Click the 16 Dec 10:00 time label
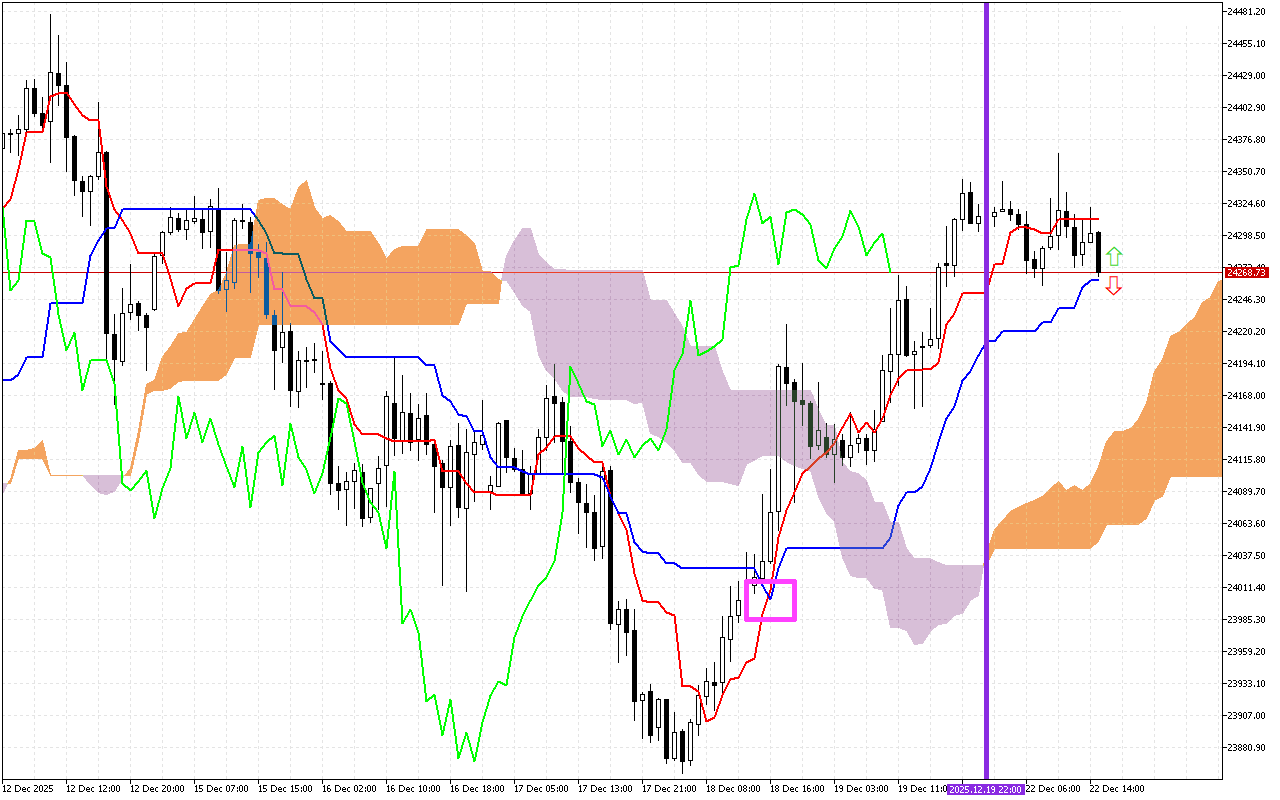 click(413, 789)
